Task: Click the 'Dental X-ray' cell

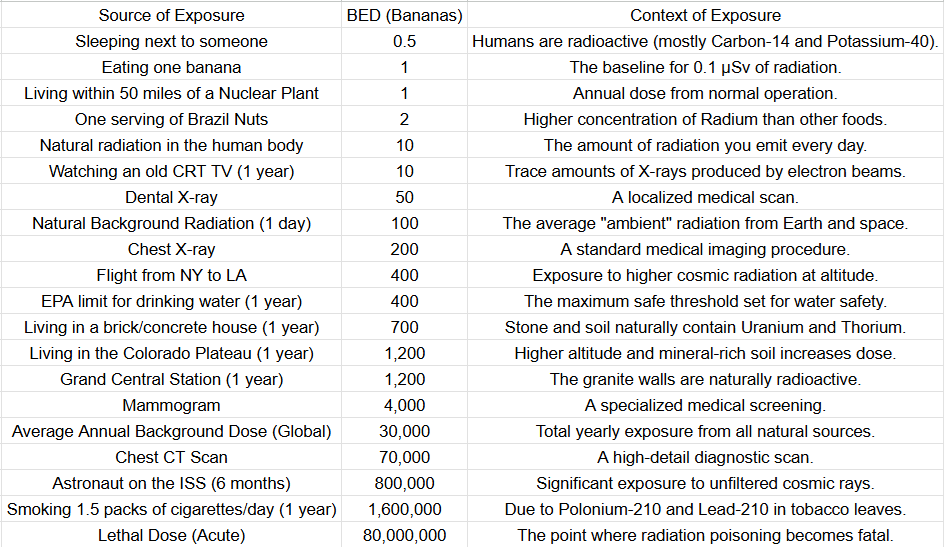Action: point(171,197)
